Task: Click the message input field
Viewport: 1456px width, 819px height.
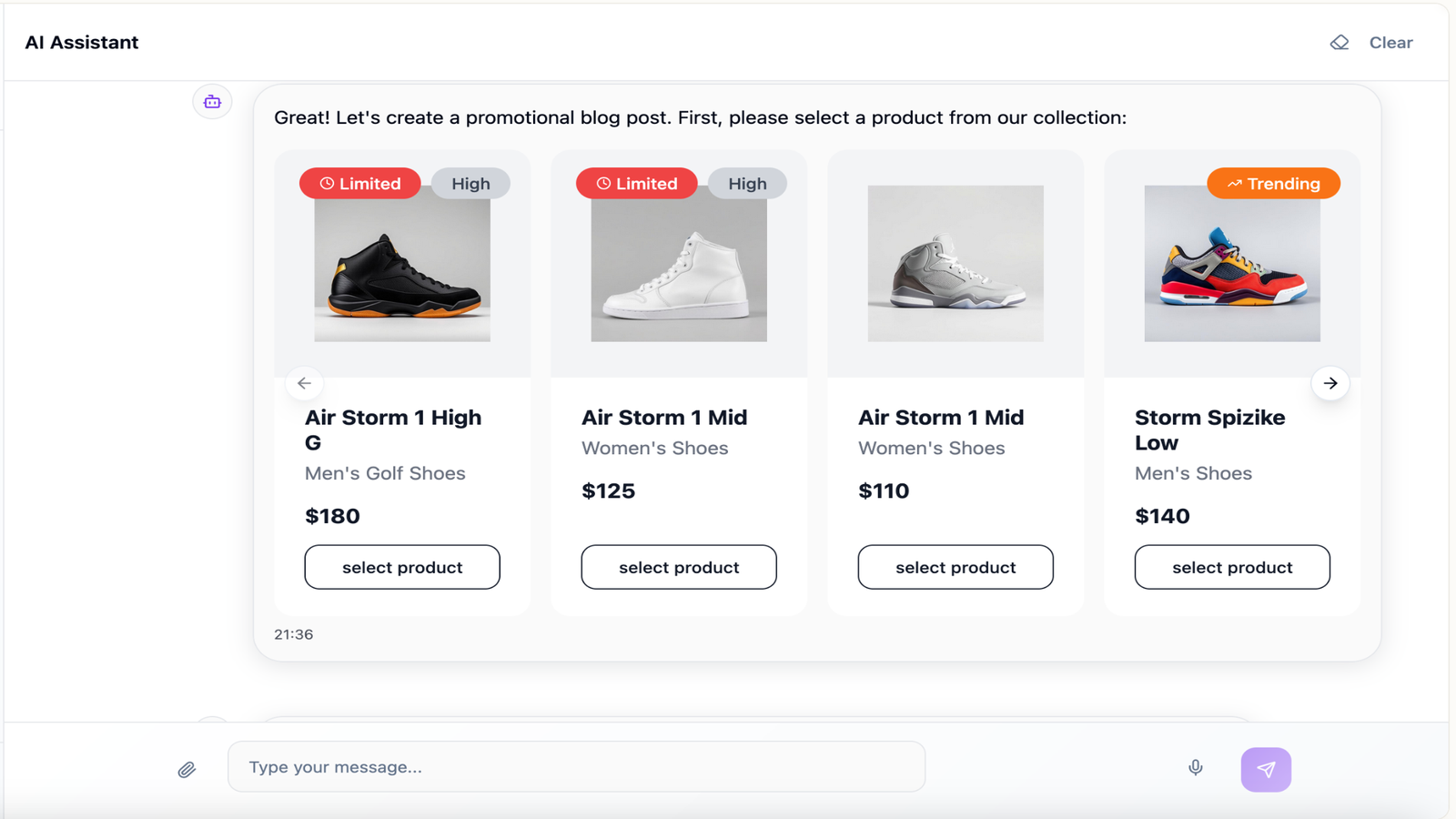Action: pyautogui.click(x=576, y=766)
